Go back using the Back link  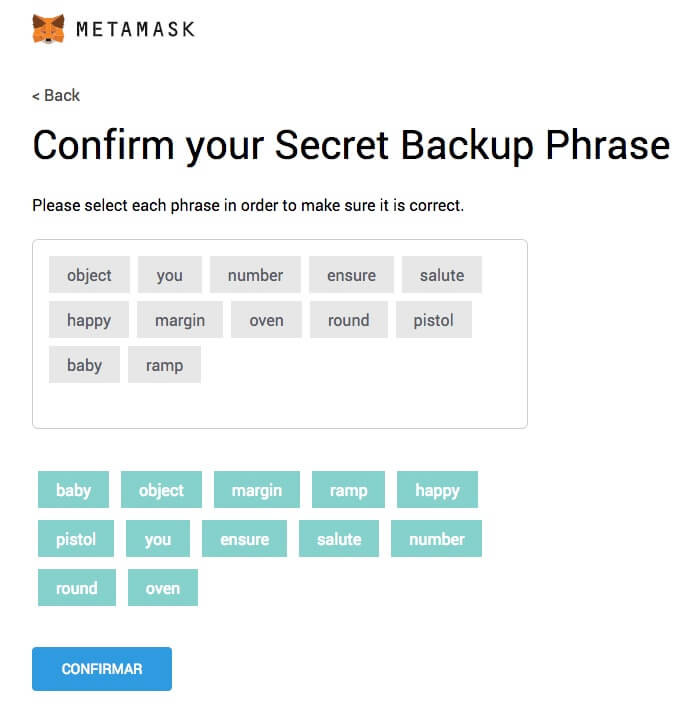pyautogui.click(x=56, y=95)
